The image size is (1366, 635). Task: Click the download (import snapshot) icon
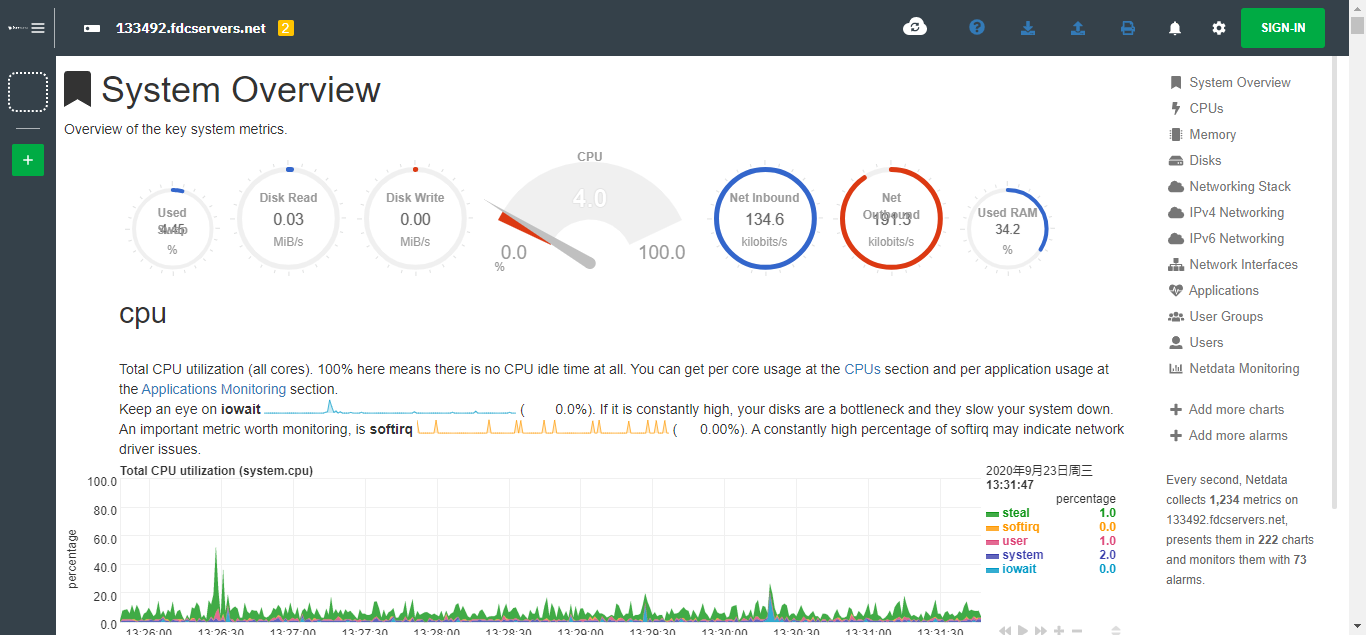tap(1028, 28)
